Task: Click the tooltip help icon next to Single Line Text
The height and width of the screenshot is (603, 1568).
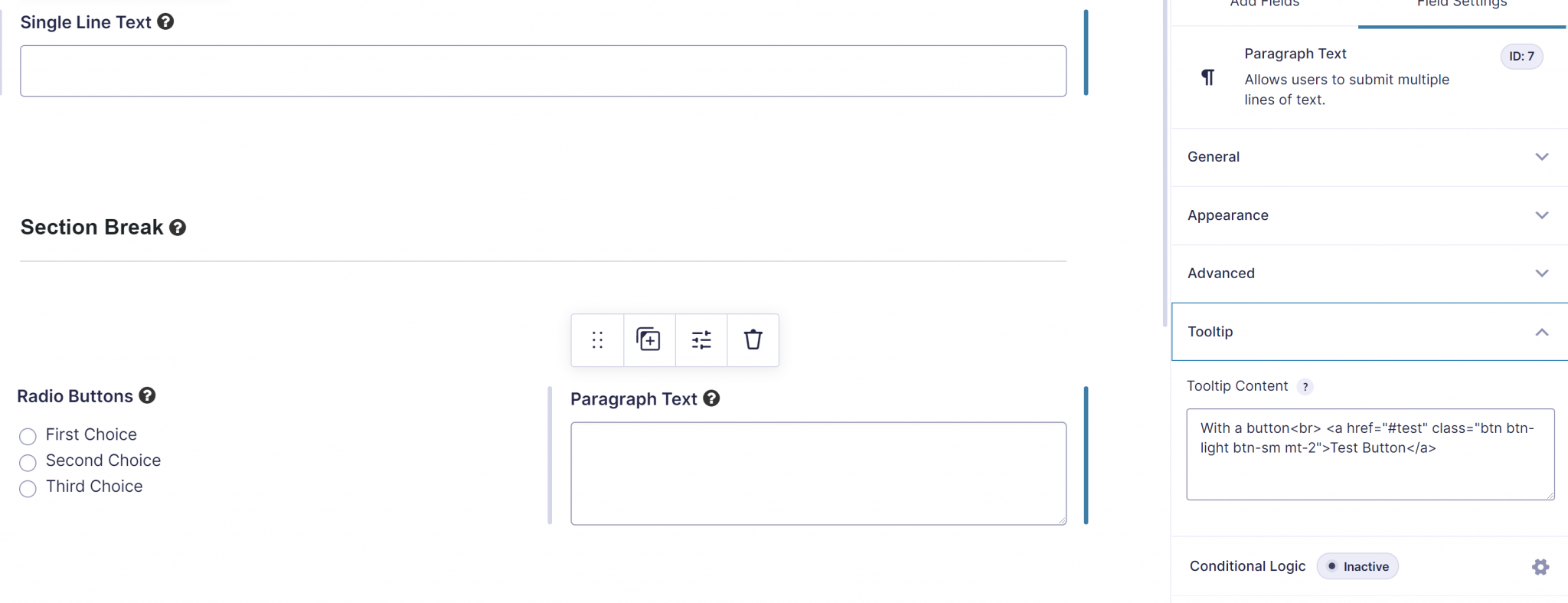Action: click(x=165, y=21)
